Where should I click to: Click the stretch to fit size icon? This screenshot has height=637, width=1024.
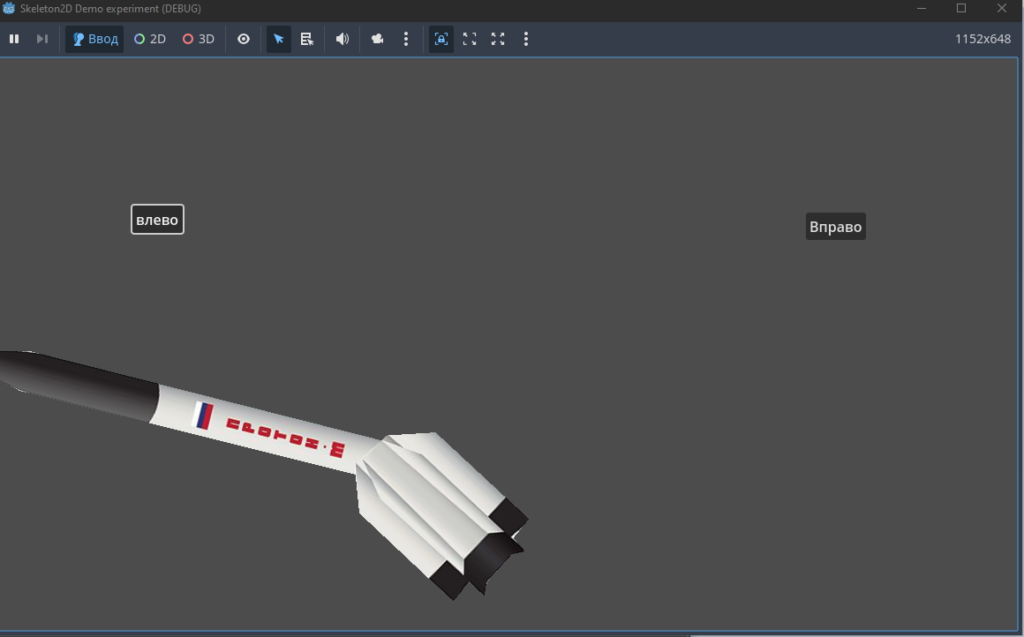click(498, 39)
